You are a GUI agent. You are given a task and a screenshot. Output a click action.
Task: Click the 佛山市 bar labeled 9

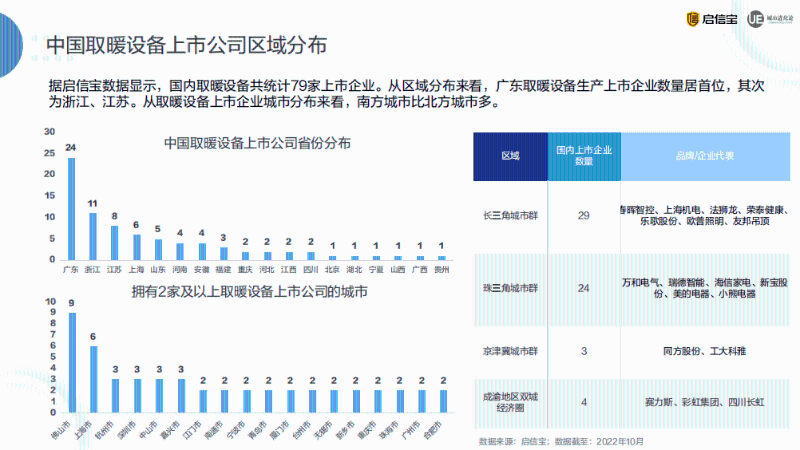click(x=71, y=363)
